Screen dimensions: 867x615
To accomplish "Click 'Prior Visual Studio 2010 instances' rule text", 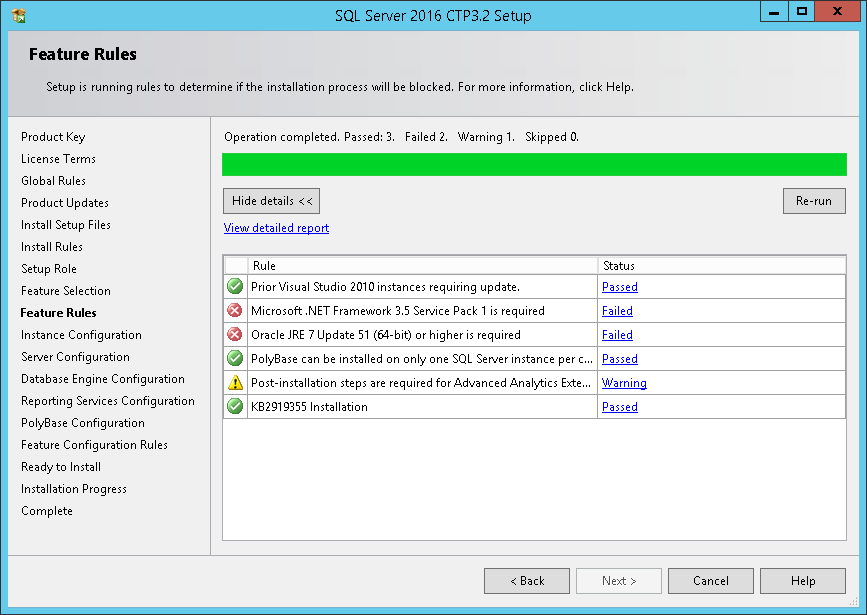I will pos(385,287).
